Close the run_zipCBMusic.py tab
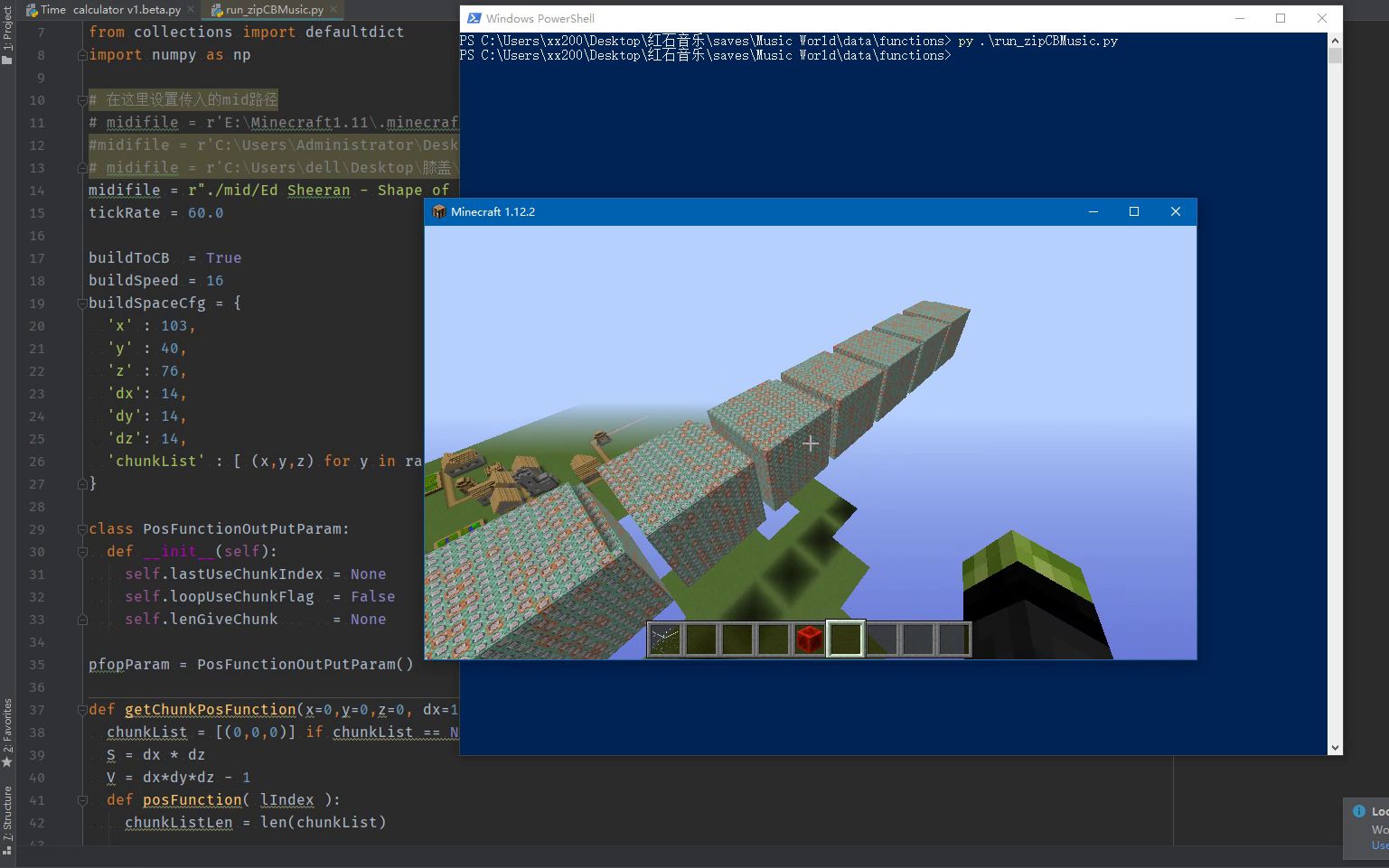The width and height of the screenshot is (1389, 868). click(333, 10)
